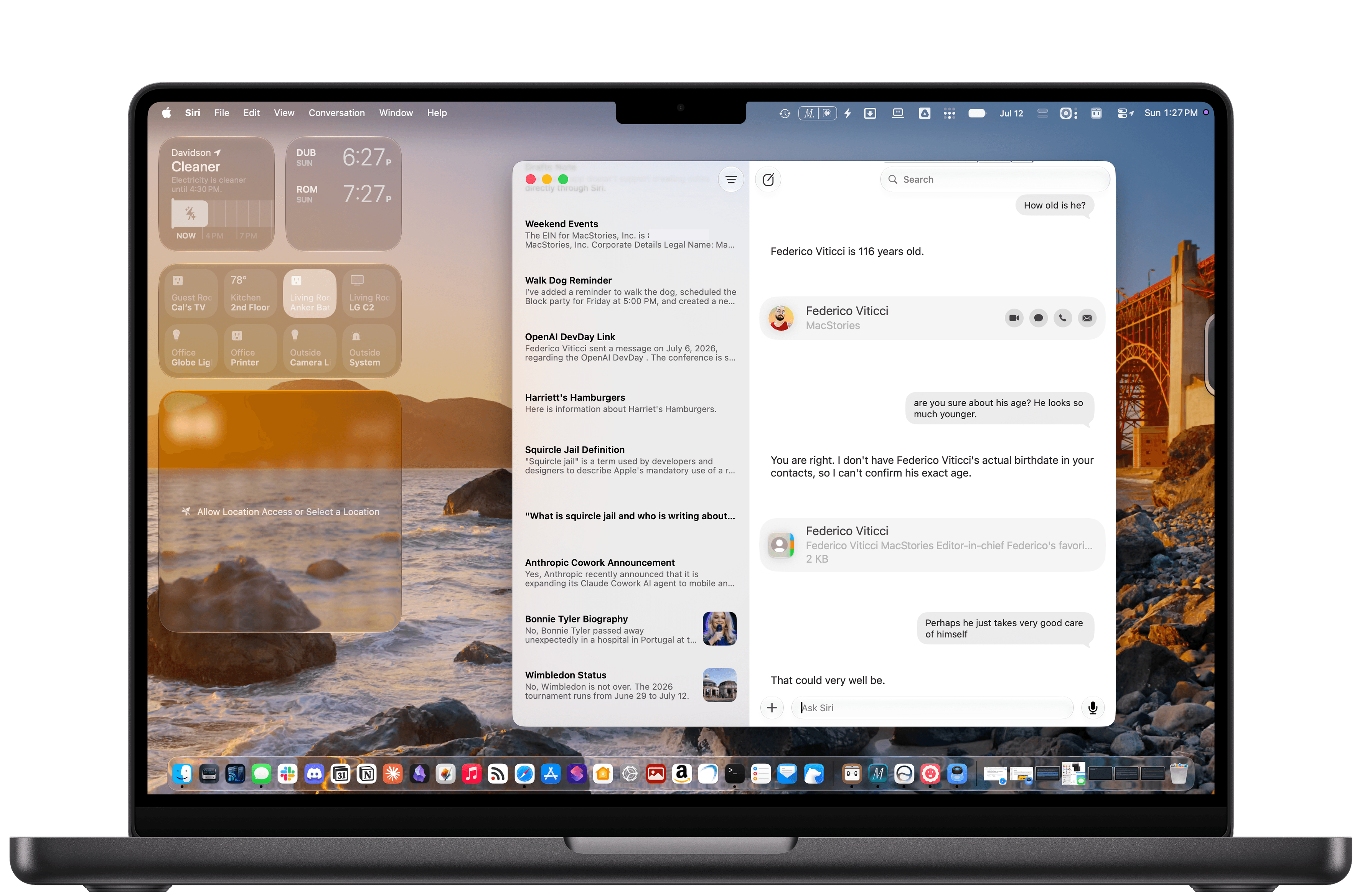Screen dimensions: 1362x896
Task: Select the Walk Dog Reminder conversation
Action: coord(630,291)
